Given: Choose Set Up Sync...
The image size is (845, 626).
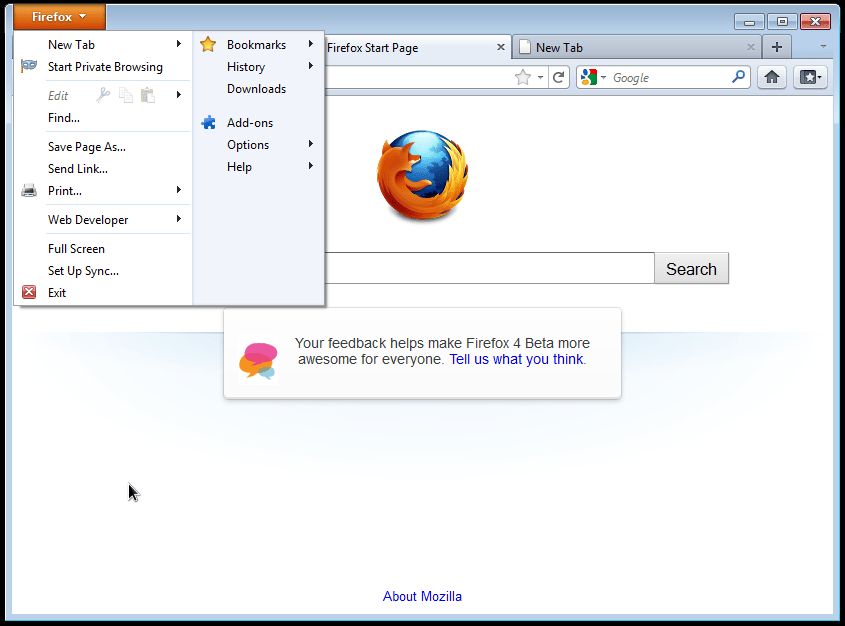Looking at the screenshot, I should pos(83,271).
